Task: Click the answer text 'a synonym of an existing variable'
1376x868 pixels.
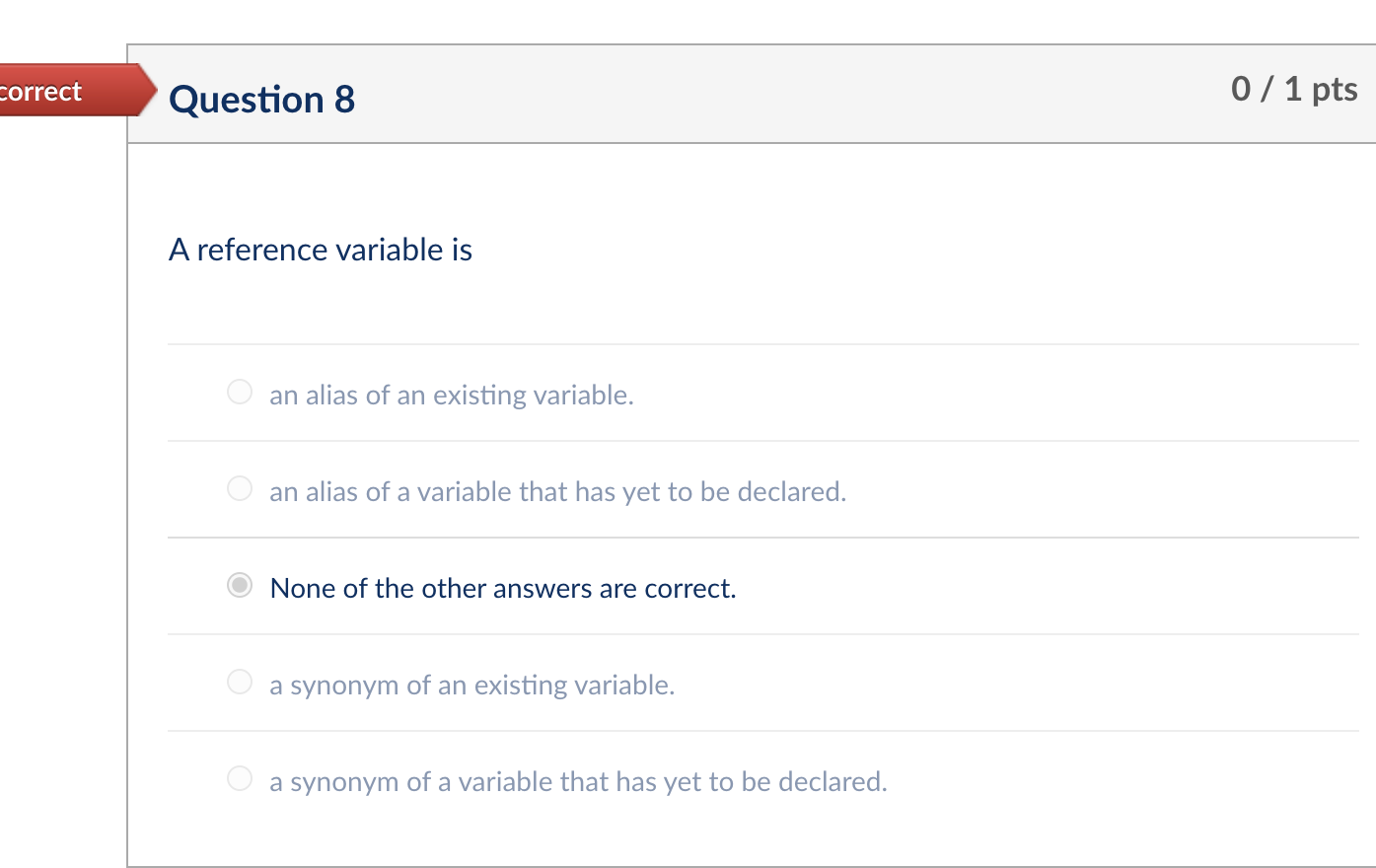Action: [x=471, y=684]
